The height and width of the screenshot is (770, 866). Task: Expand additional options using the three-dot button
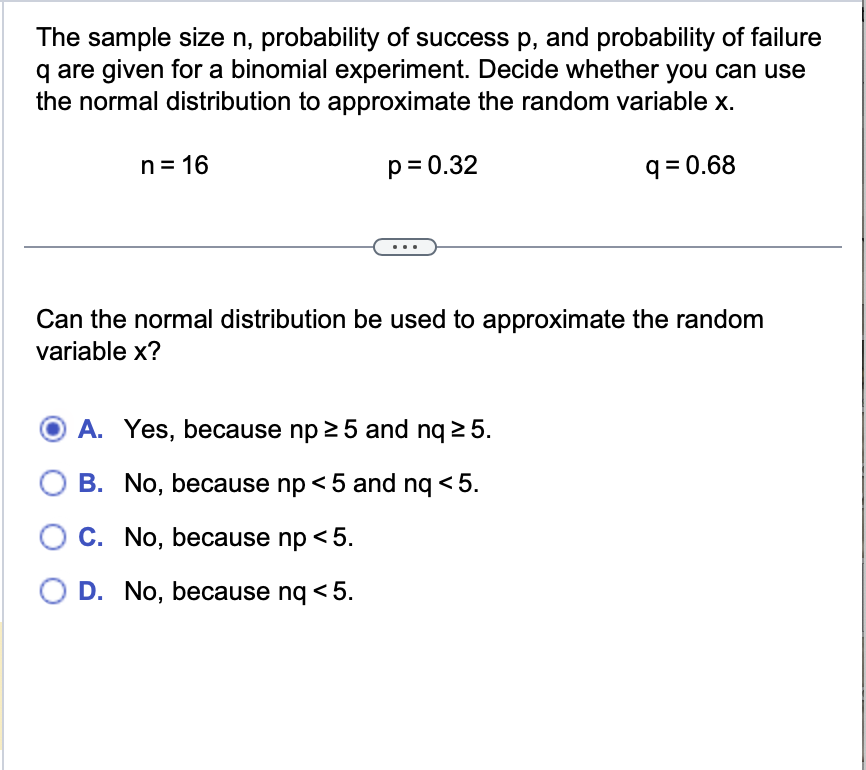pyautogui.click(x=405, y=246)
